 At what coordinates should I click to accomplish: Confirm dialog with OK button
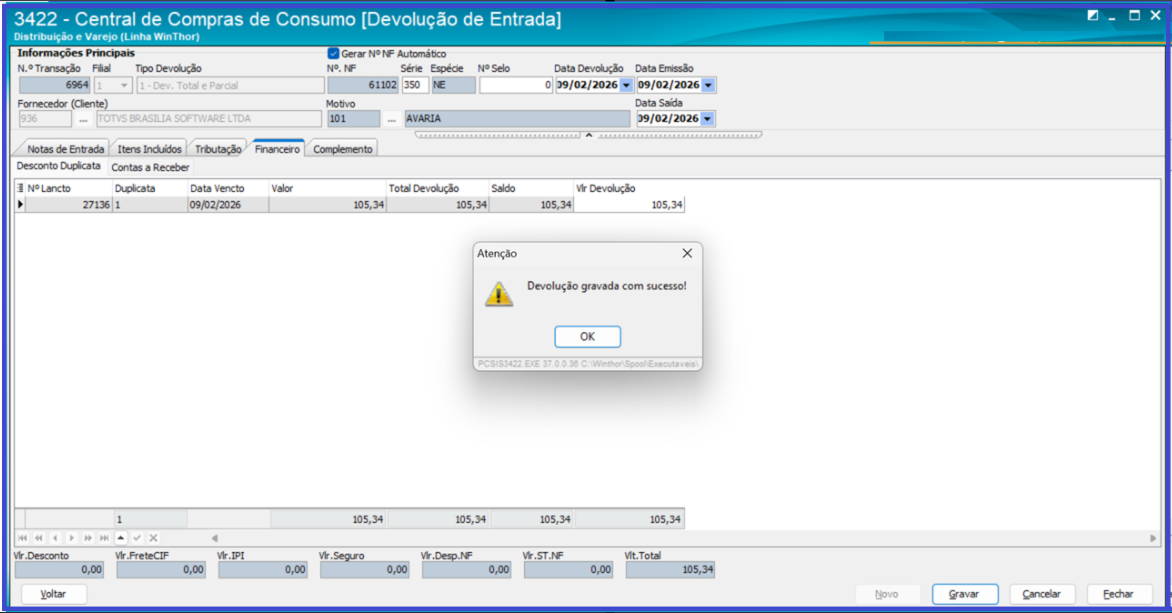[x=587, y=336]
